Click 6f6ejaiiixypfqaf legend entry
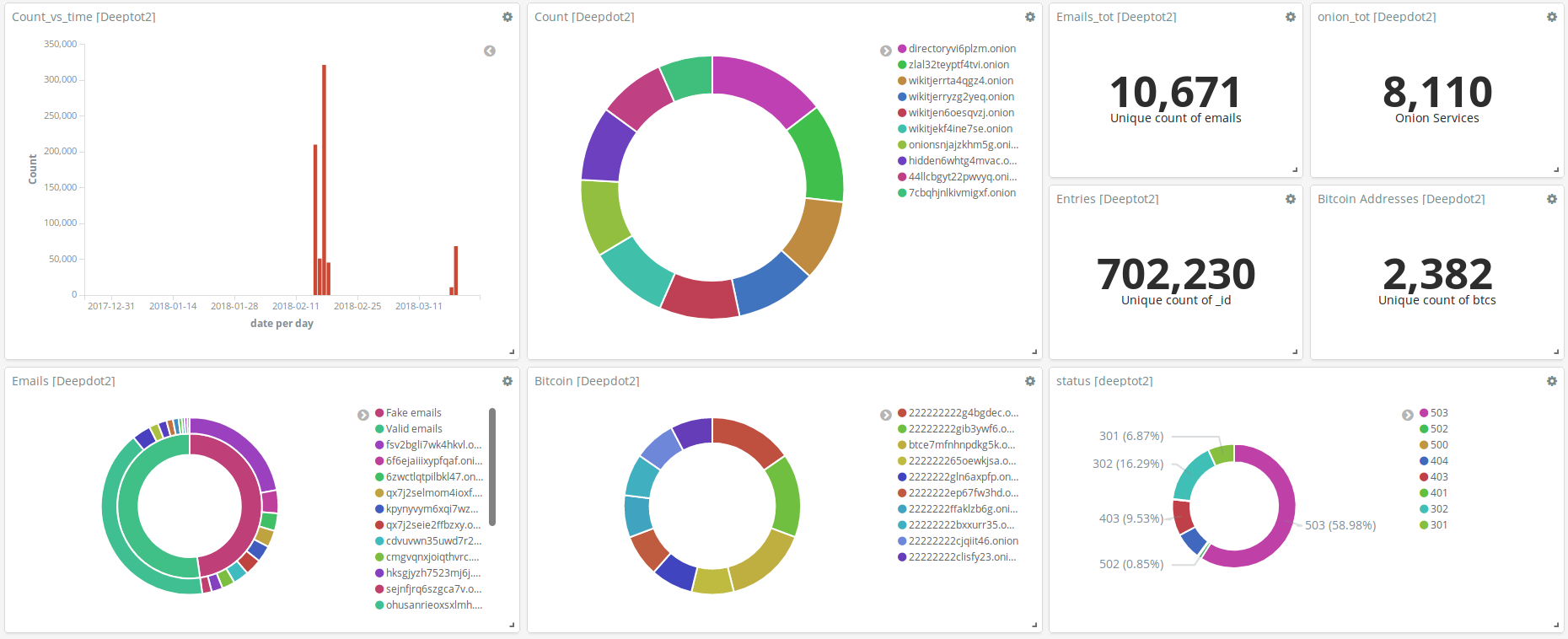Image resolution: width=1568 pixels, height=639 pixels. (x=429, y=461)
